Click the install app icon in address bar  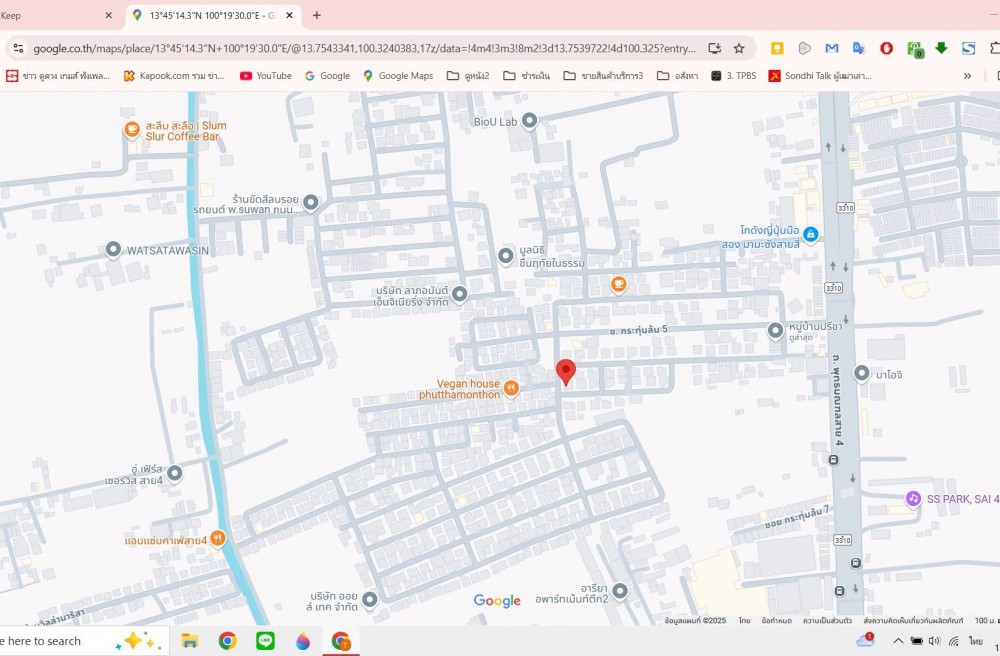coord(714,48)
